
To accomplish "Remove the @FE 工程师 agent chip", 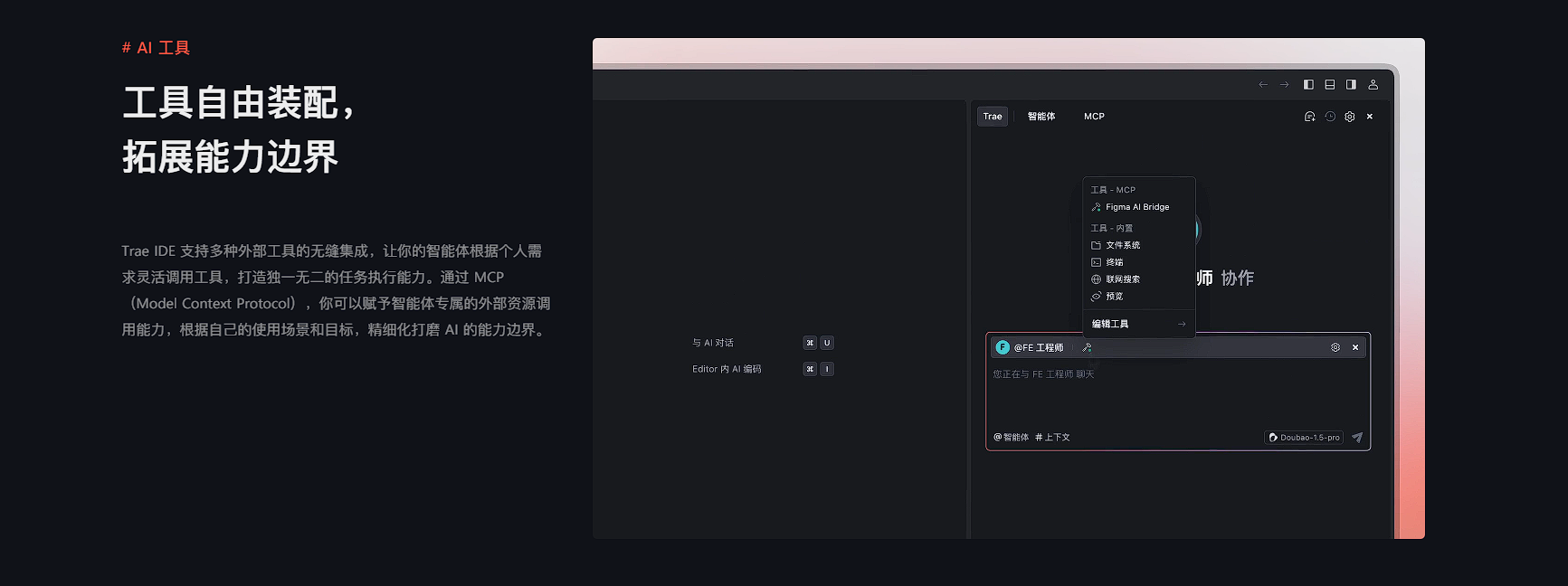I will [x=1355, y=347].
